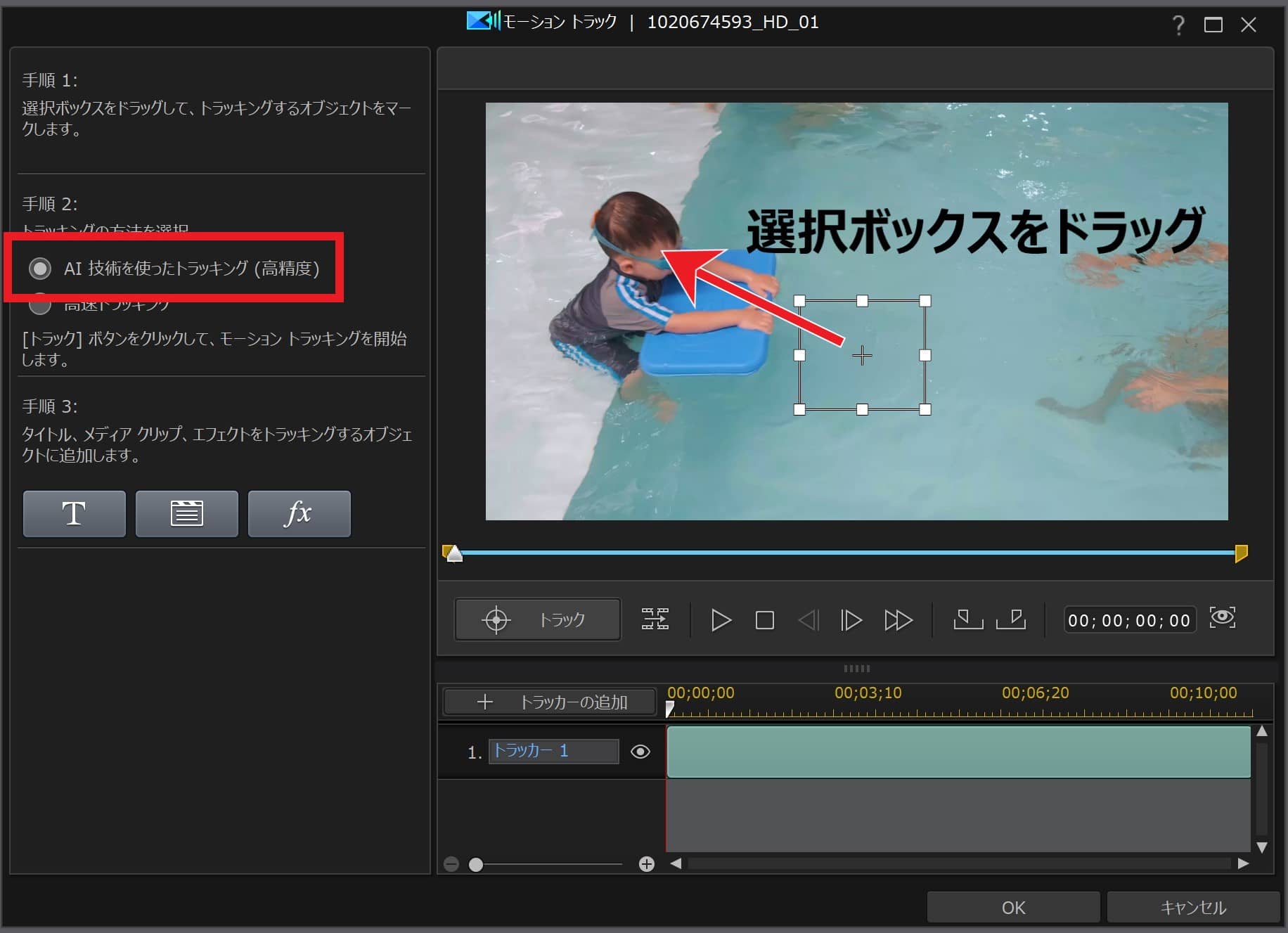Toggle visibility of トラッカー 1
The width and height of the screenshot is (1288, 933).
pyautogui.click(x=640, y=752)
